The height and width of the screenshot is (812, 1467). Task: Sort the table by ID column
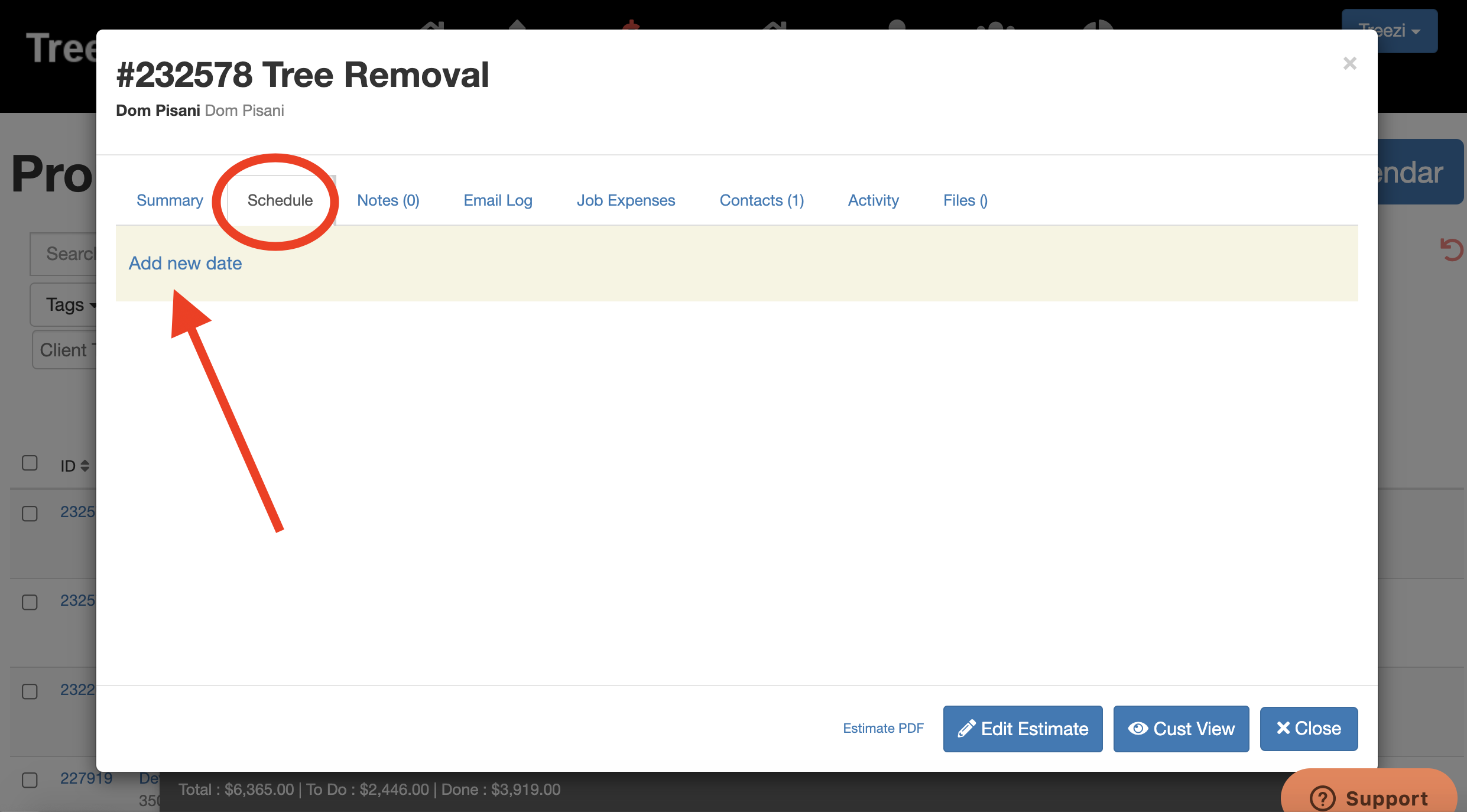tap(74, 466)
